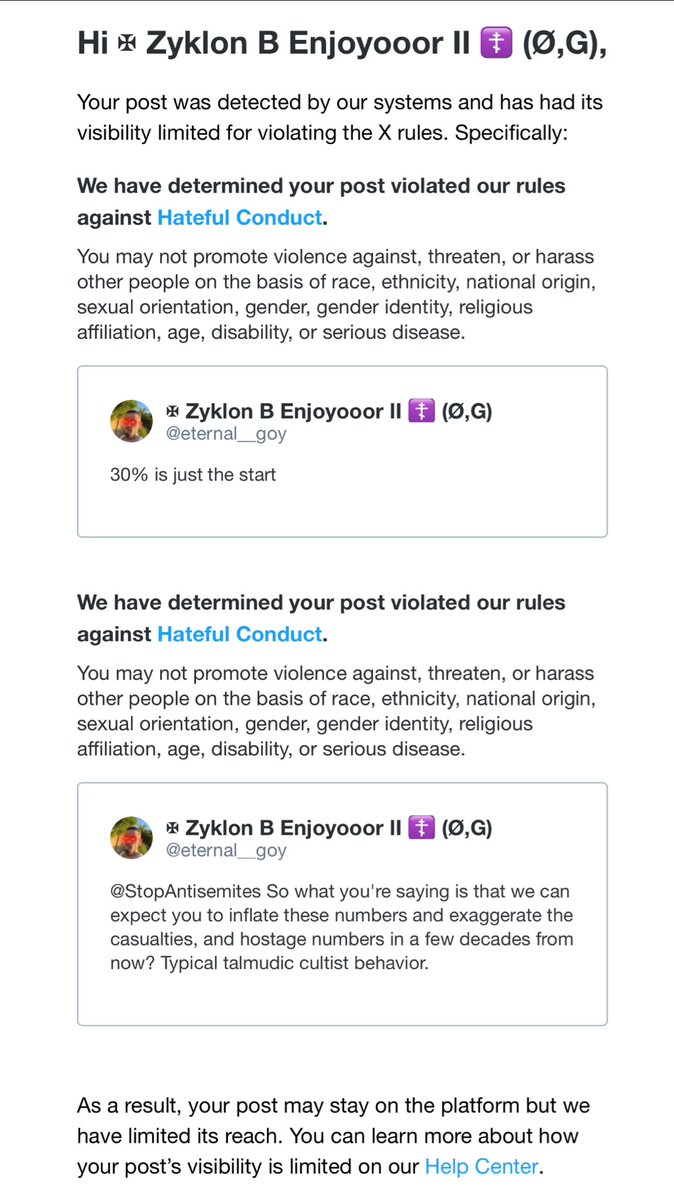Screen dimensions: 674x1199
Task: Click the cross symbol before the first post's display name
Action: pos(172,412)
